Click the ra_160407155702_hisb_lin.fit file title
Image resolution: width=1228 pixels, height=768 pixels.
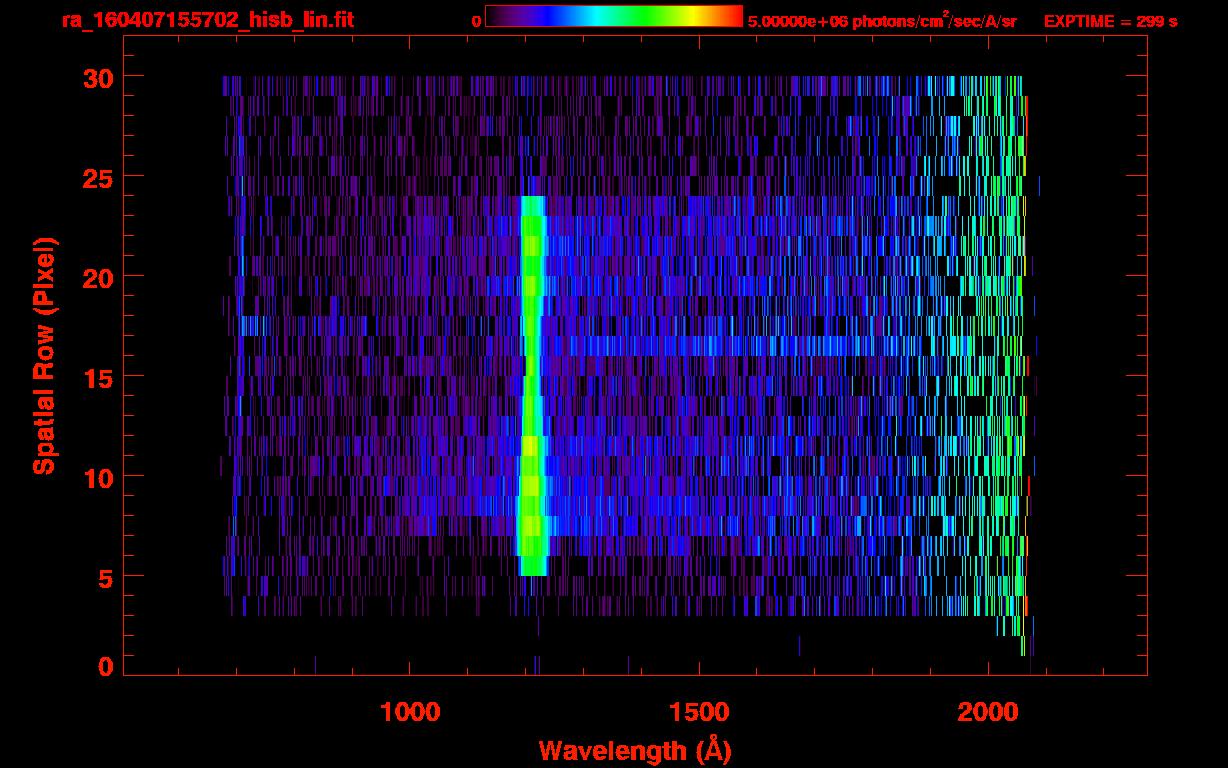(x=207, y=20)
